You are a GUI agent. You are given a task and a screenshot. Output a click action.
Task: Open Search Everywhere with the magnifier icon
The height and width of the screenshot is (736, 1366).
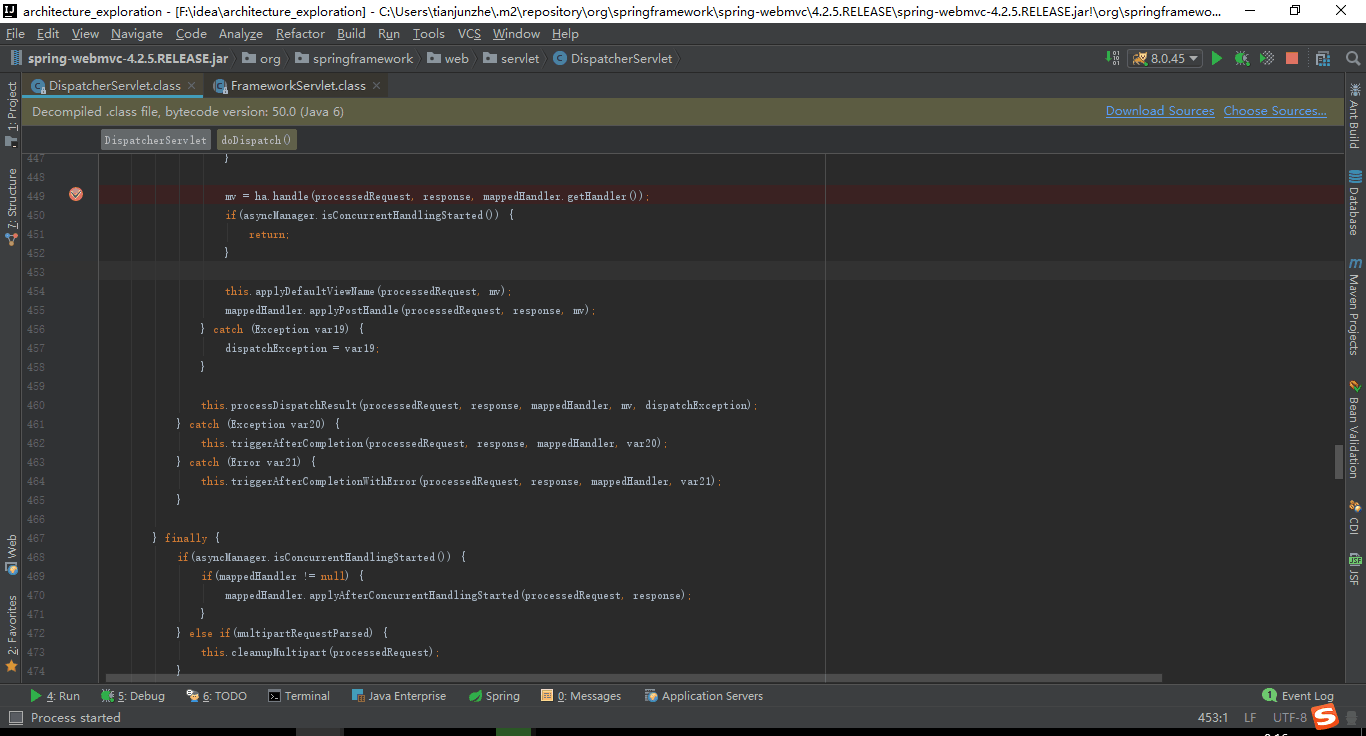click(x=1353, y=59)
